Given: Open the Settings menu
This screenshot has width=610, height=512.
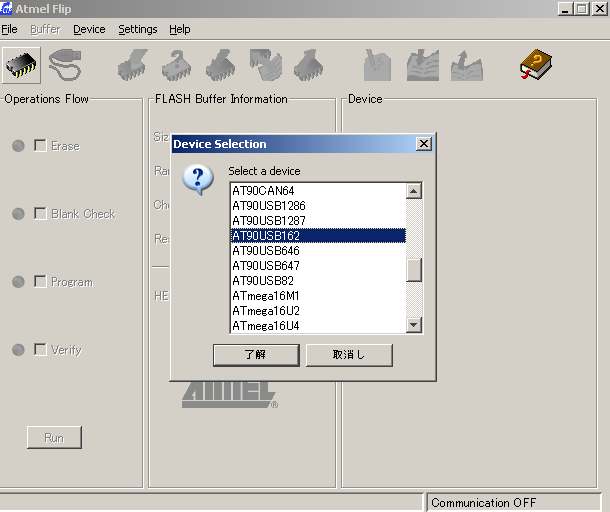Looking at the screenshot, I should [x=138, y=29].
